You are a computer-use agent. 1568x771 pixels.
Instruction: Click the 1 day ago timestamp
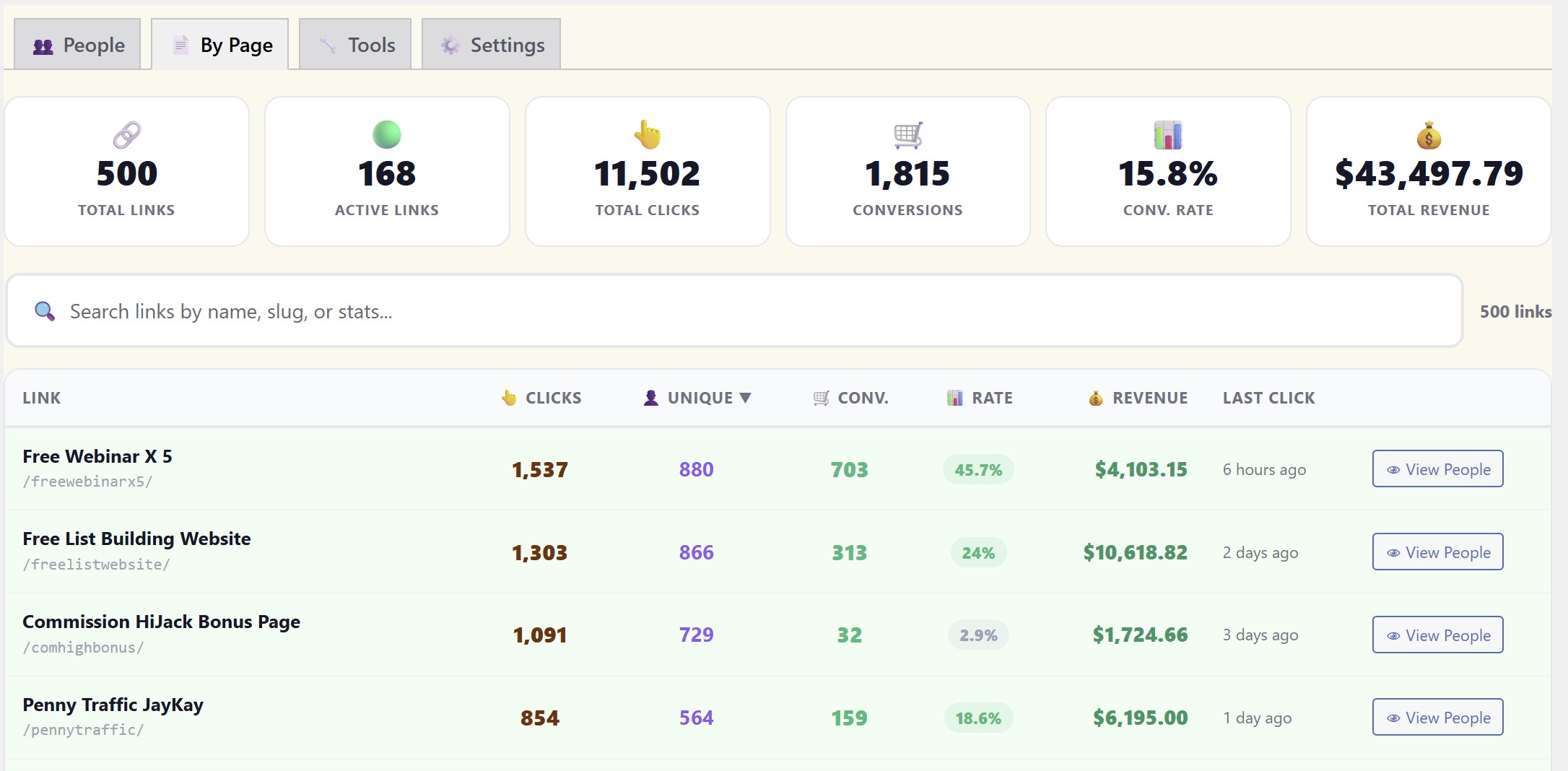(x=1257, y=718)
